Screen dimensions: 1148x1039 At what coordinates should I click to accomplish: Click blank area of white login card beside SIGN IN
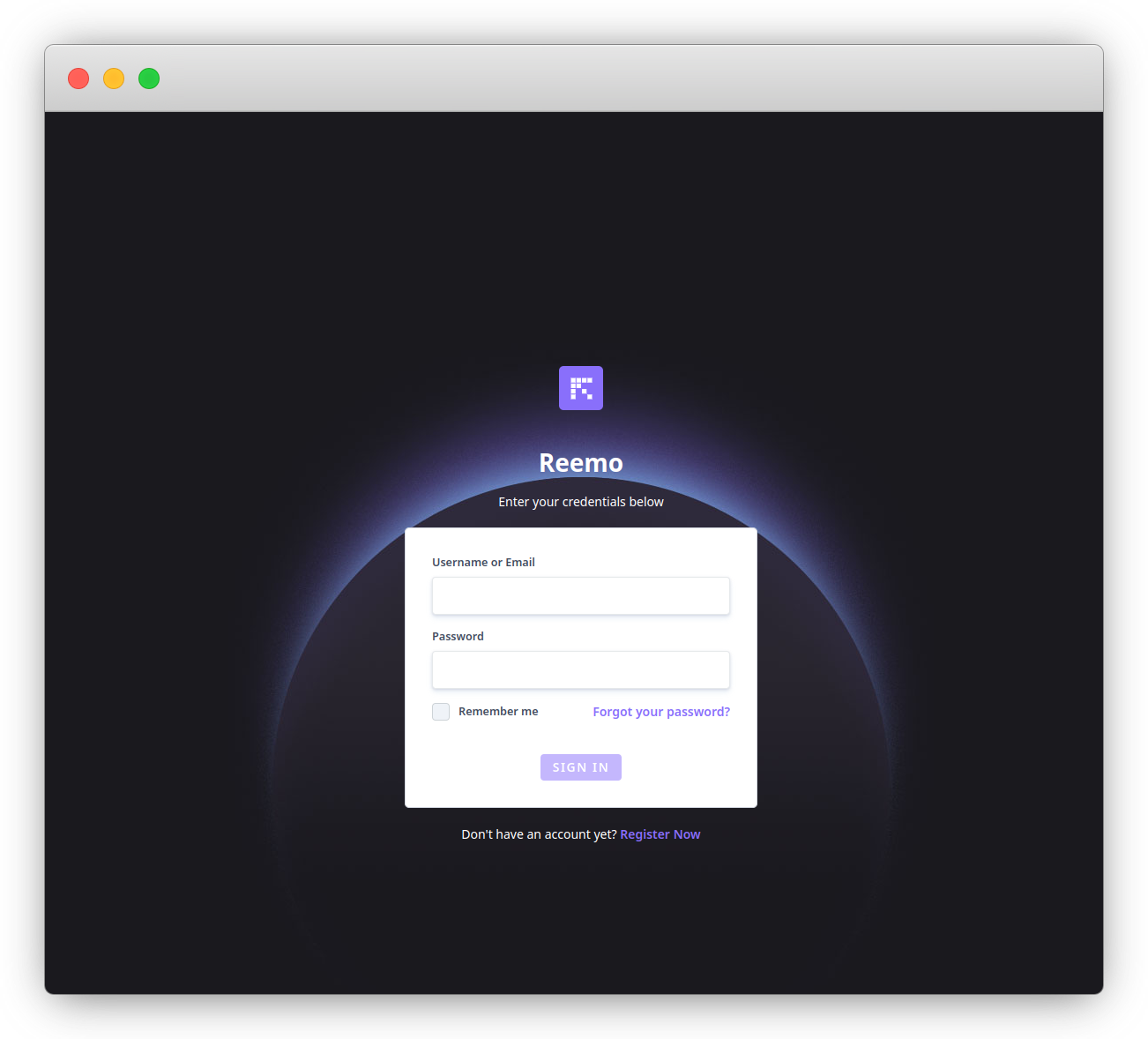[x=688, y=767]
